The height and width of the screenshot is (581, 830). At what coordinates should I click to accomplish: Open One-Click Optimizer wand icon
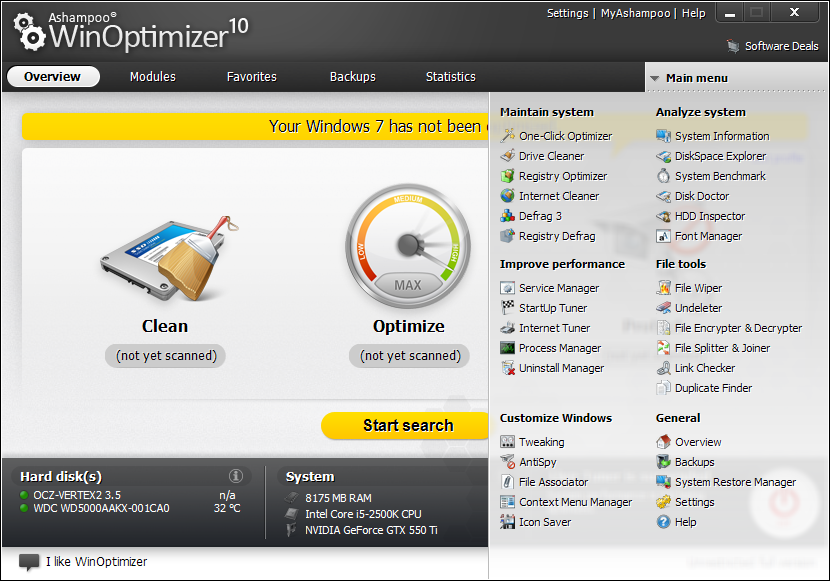tap(508, 135)
